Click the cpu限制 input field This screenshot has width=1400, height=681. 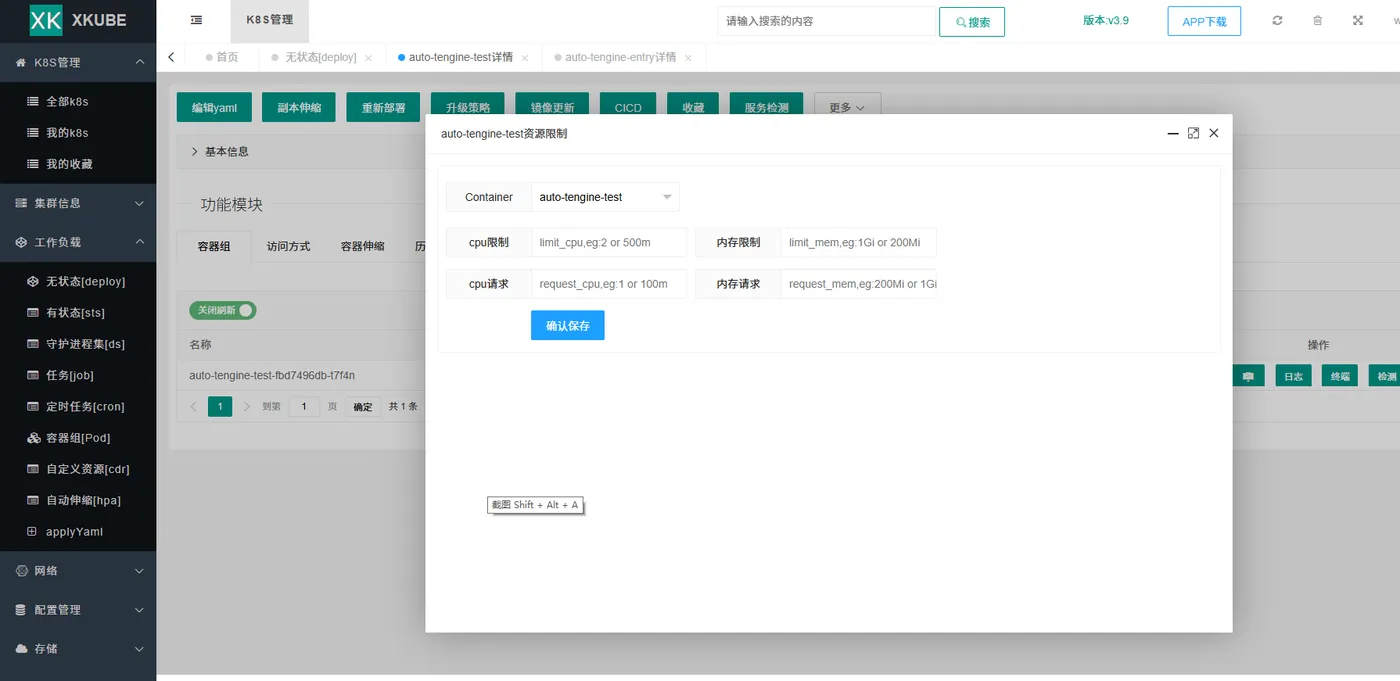point(609,242)
